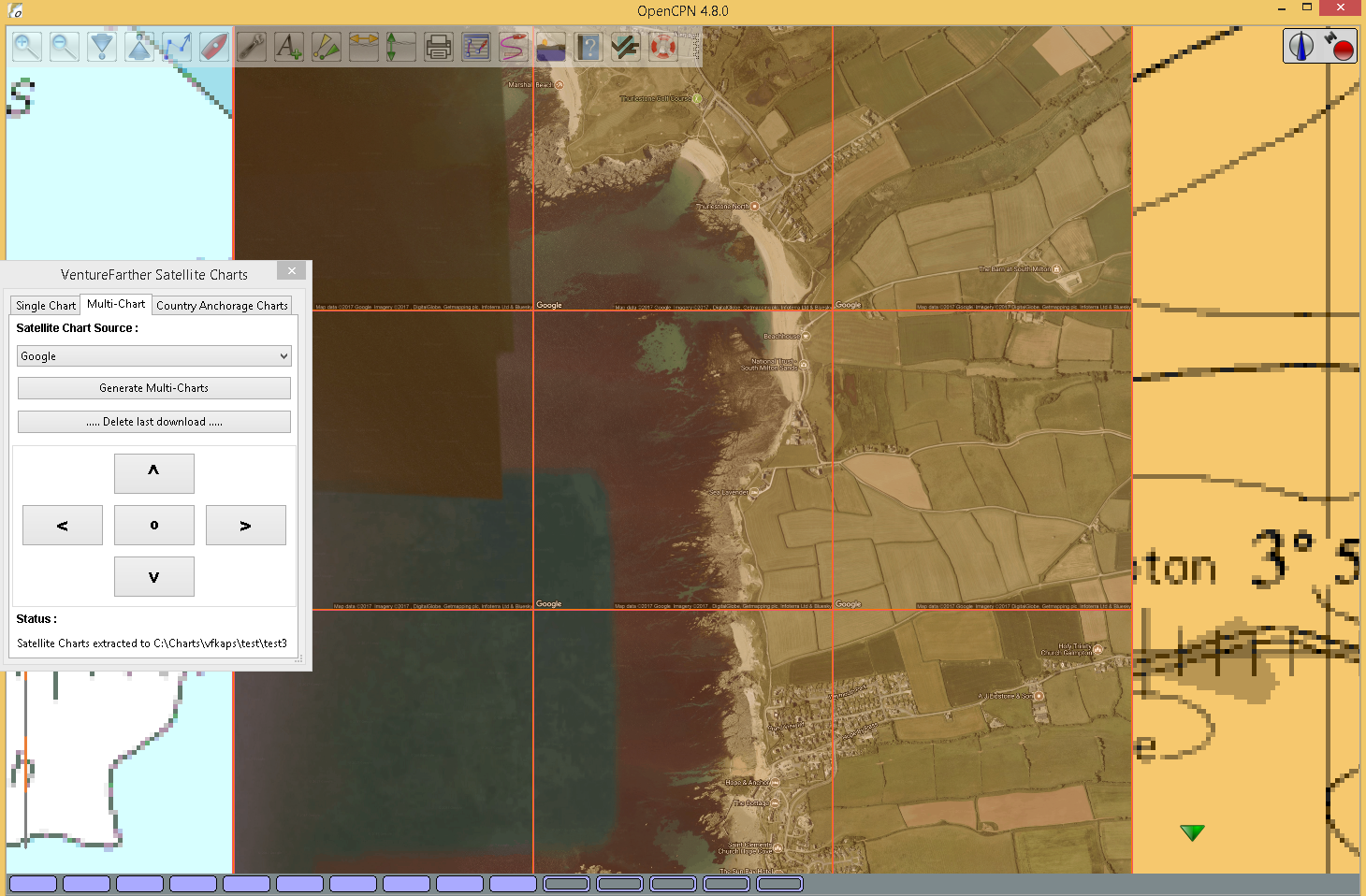Click the Thurlestone Golf Course map label
The image size is (1366, 896).
[655, 98]
